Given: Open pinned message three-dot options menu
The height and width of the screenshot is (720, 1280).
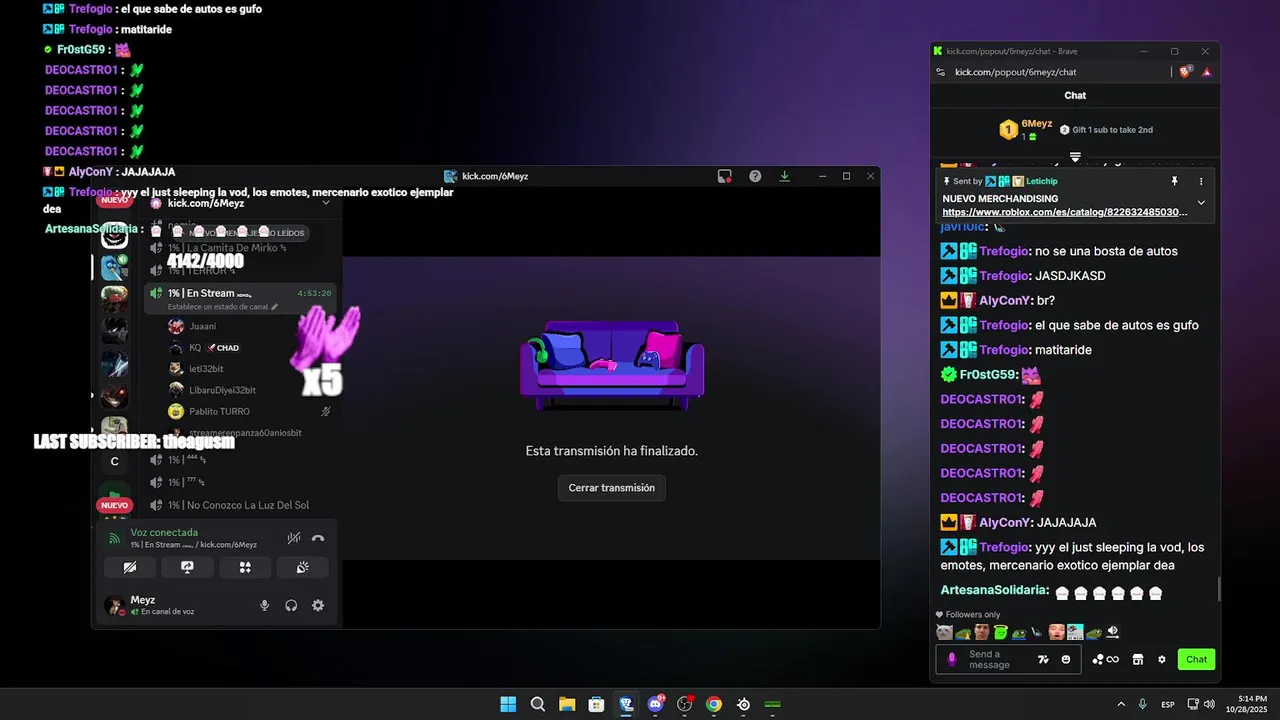Looking at the screenshot, I should click(x=1201, y=181).
